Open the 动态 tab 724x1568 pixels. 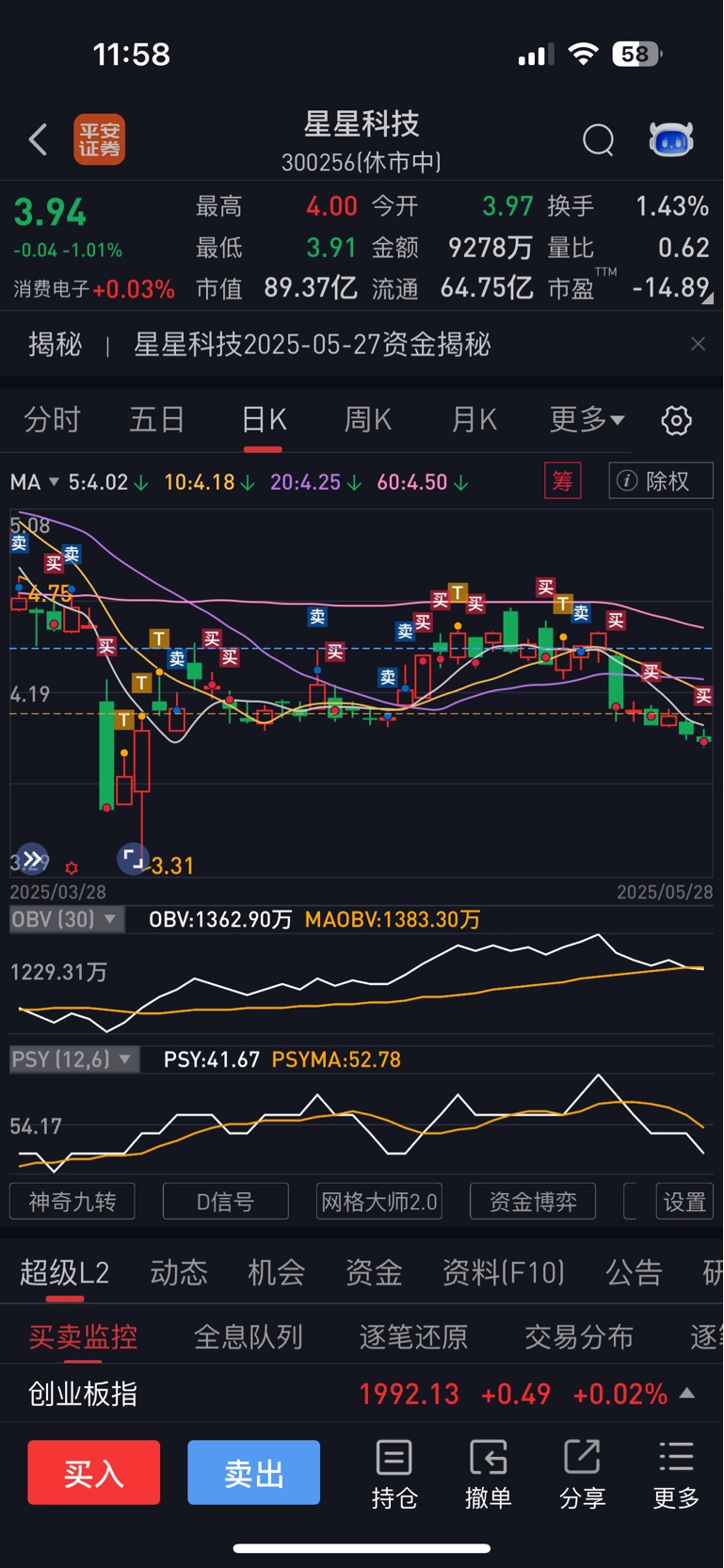pos(179,1273)
